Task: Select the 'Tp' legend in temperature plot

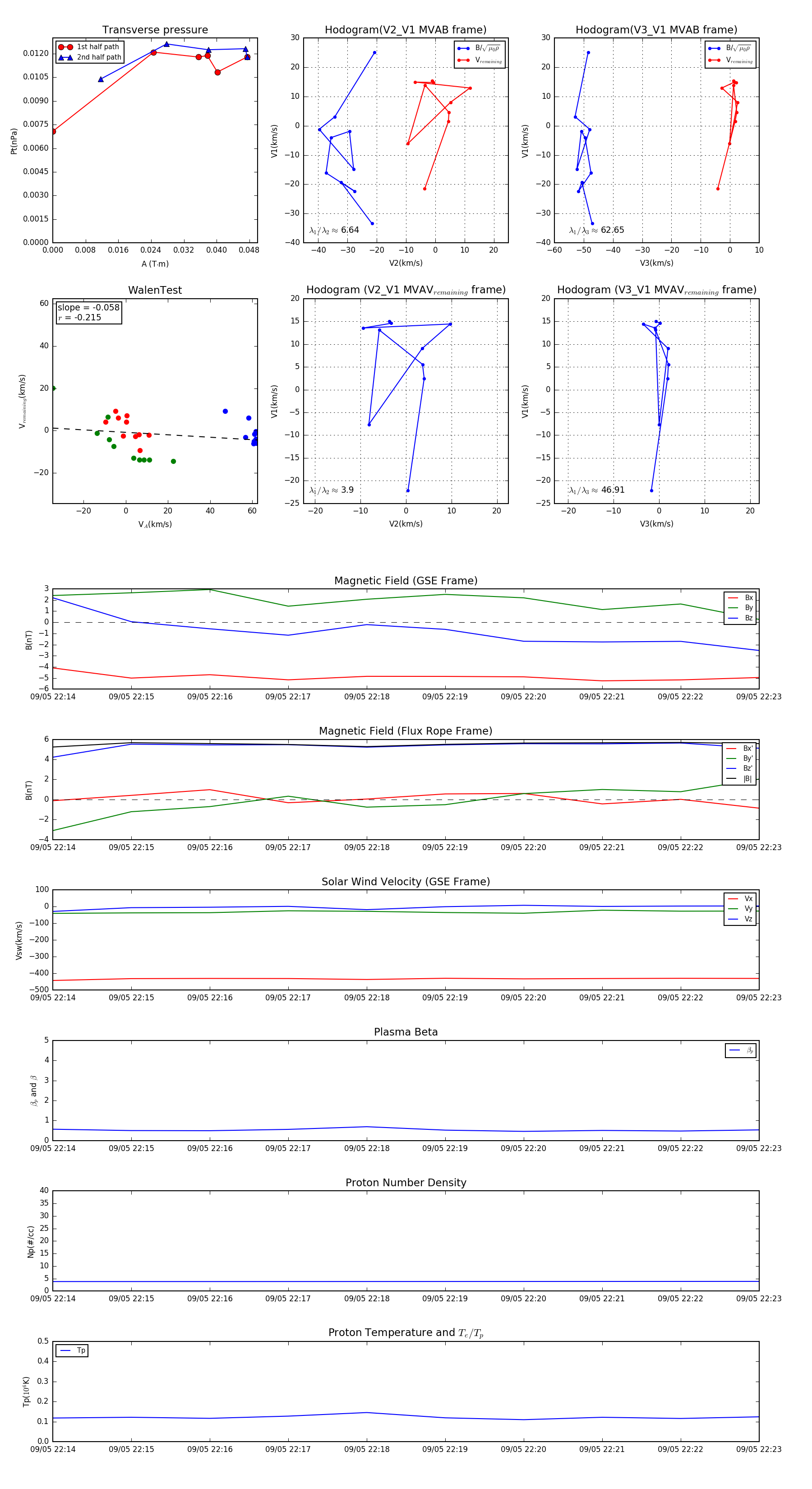Action: [x=72, y=1350]
